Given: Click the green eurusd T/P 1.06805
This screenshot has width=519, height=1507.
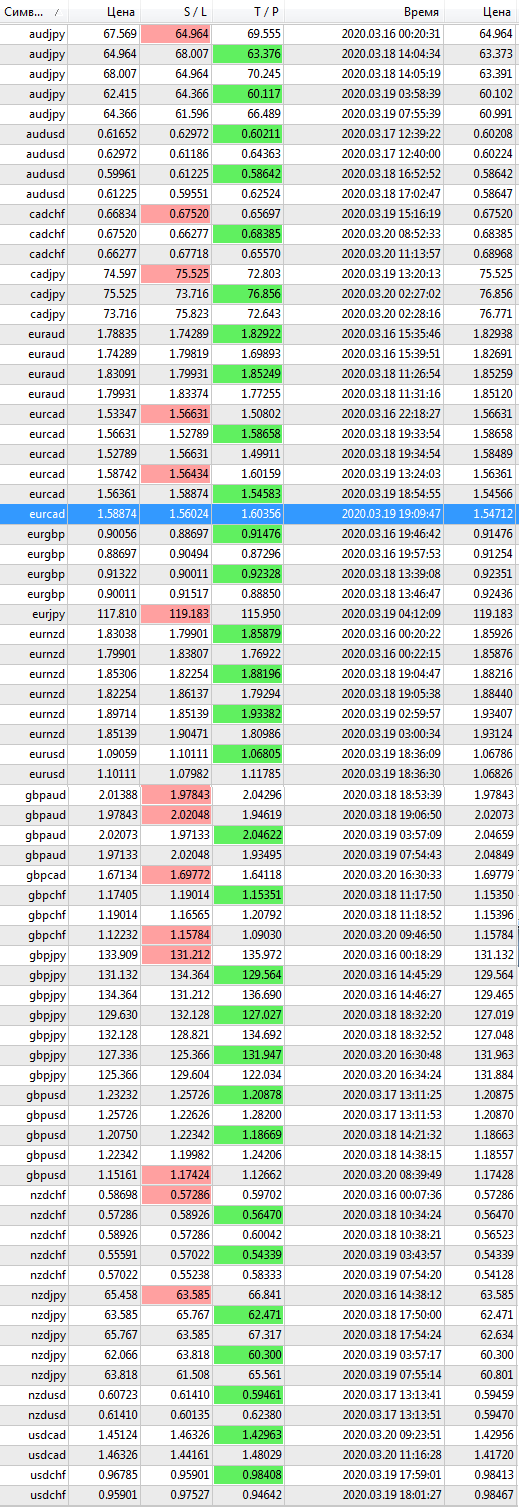Looking at the screenshot, I should (x=249, y=754).
